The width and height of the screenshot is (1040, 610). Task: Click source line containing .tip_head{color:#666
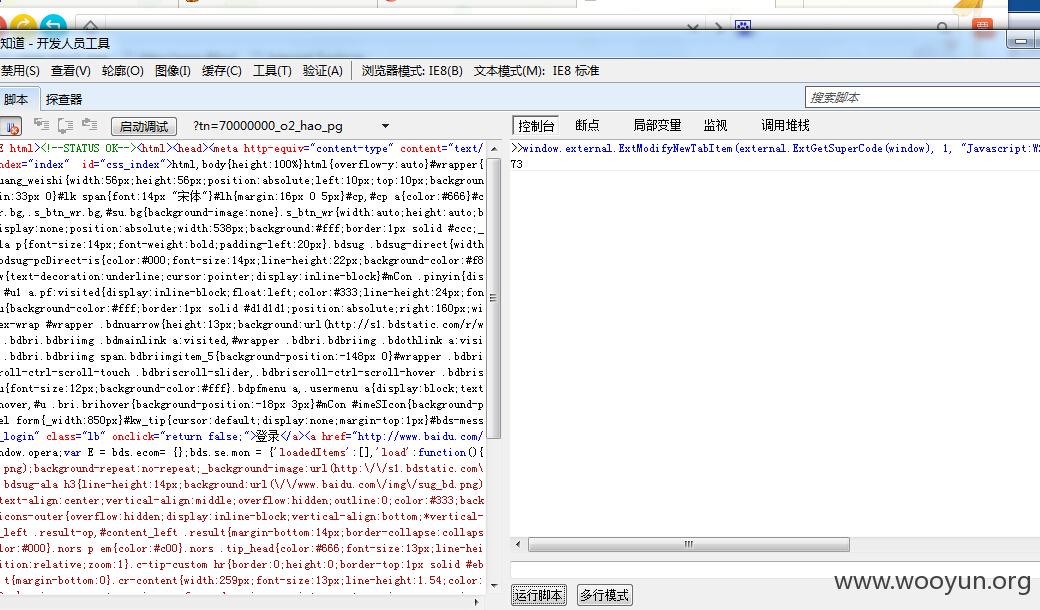coord(242,548)
